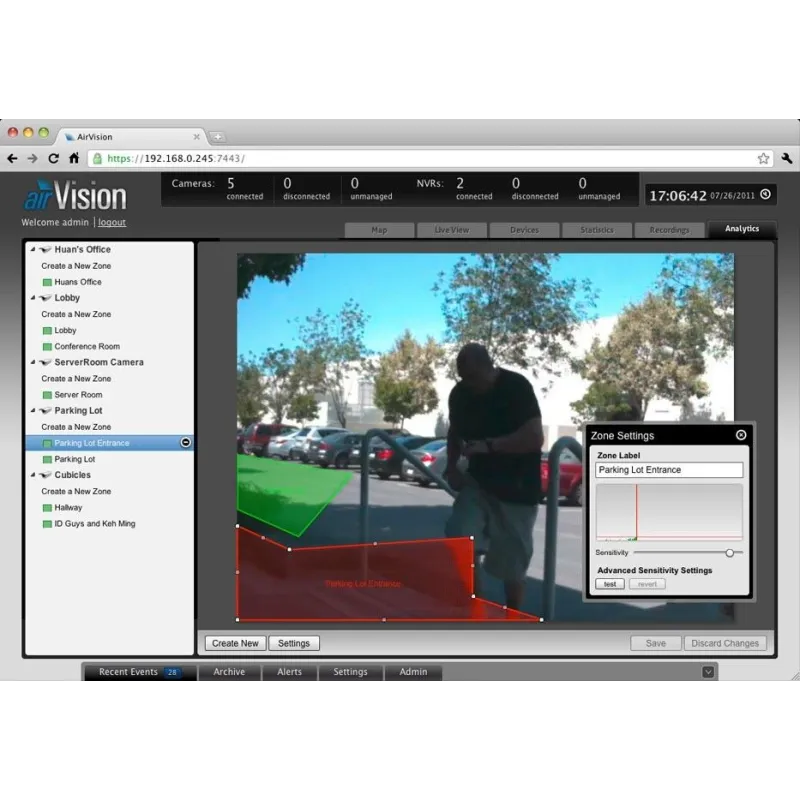This screenshot has width=800, height=800.
Task: Click the Lobby camera icon
Action: (x=45, y=298)
